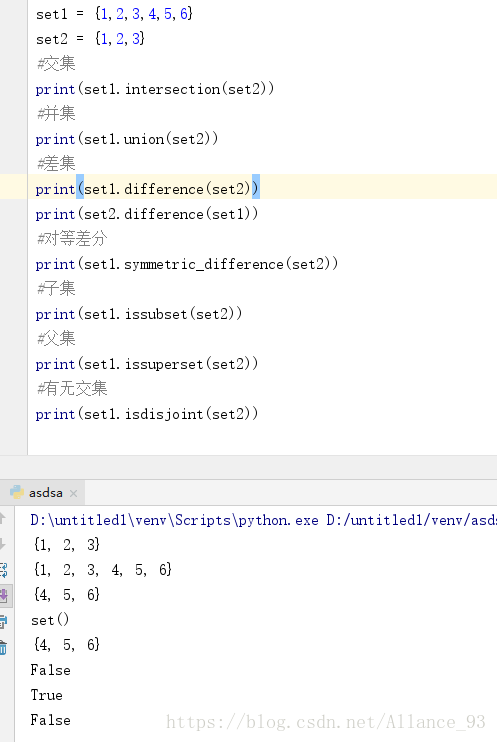This screenshot has width=497, height=742.
Task: Click console output line set()
Action: [x=50, y=620]
